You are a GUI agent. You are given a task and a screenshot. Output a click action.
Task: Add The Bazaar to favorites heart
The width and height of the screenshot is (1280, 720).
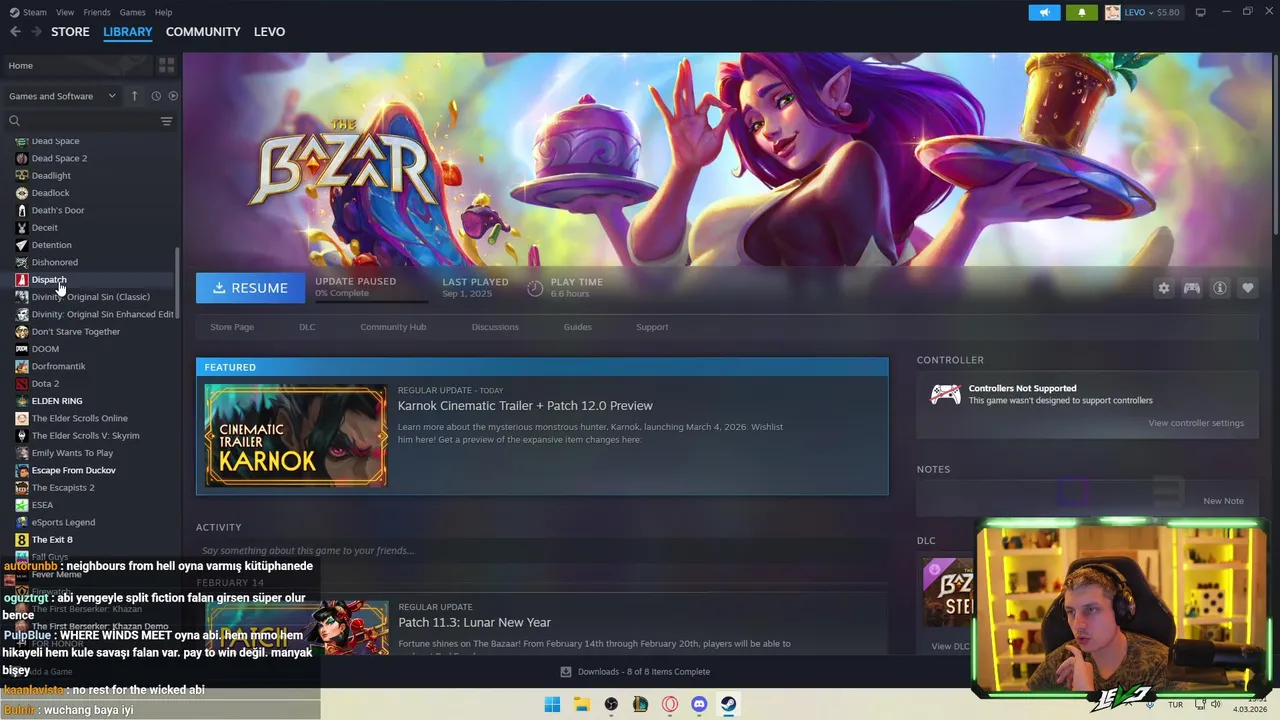tap(1248, 288)
